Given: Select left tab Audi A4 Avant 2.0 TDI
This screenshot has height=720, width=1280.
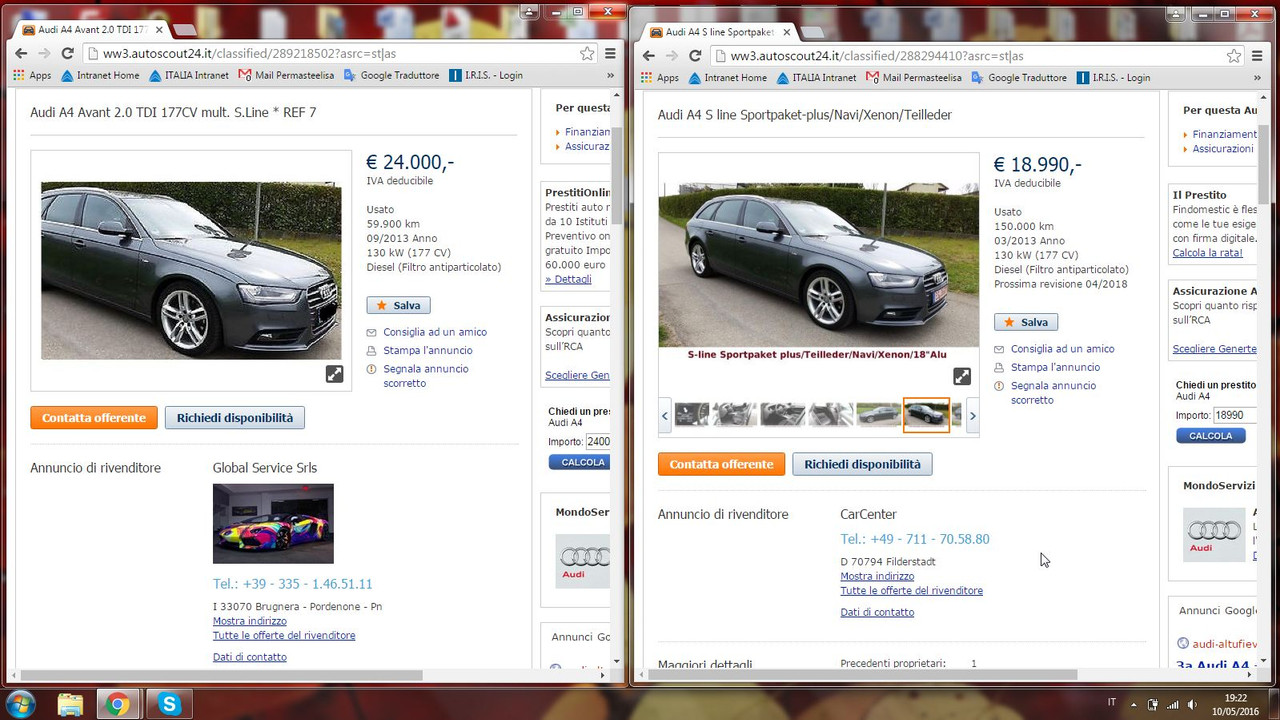Looking at the screenshot, I should [90, 30].
